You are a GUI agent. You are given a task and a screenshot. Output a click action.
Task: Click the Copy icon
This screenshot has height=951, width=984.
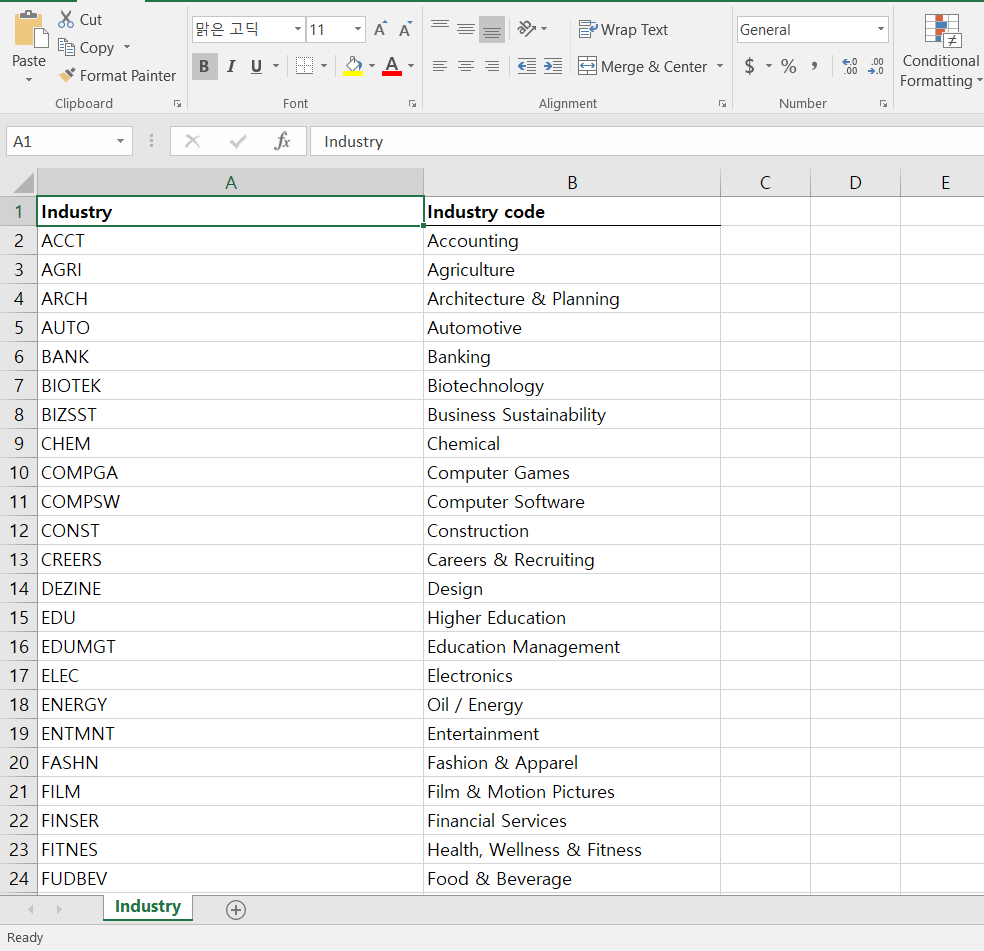66,47
